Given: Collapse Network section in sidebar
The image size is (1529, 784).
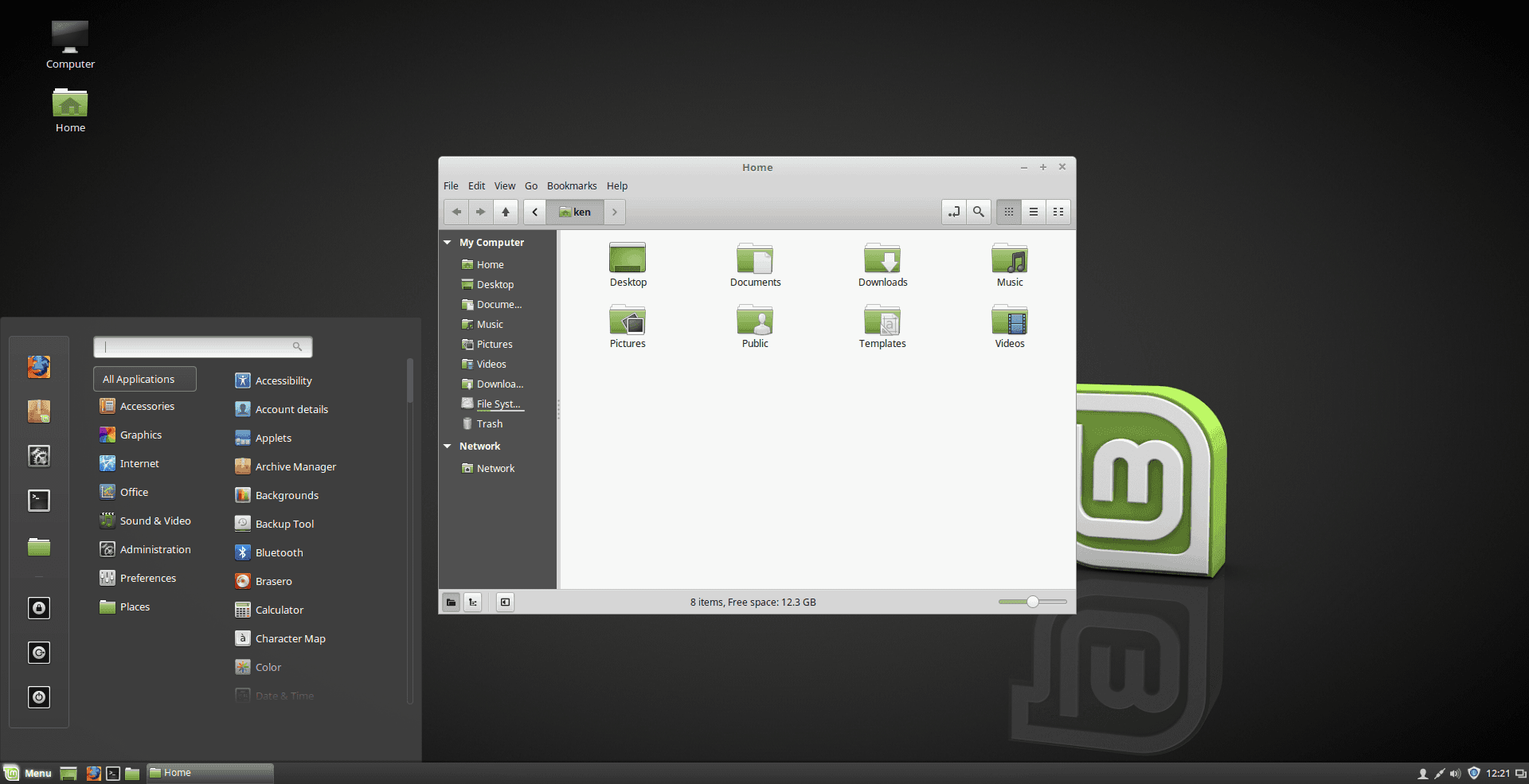Looking at the screenshot, I should coord(448,447).
